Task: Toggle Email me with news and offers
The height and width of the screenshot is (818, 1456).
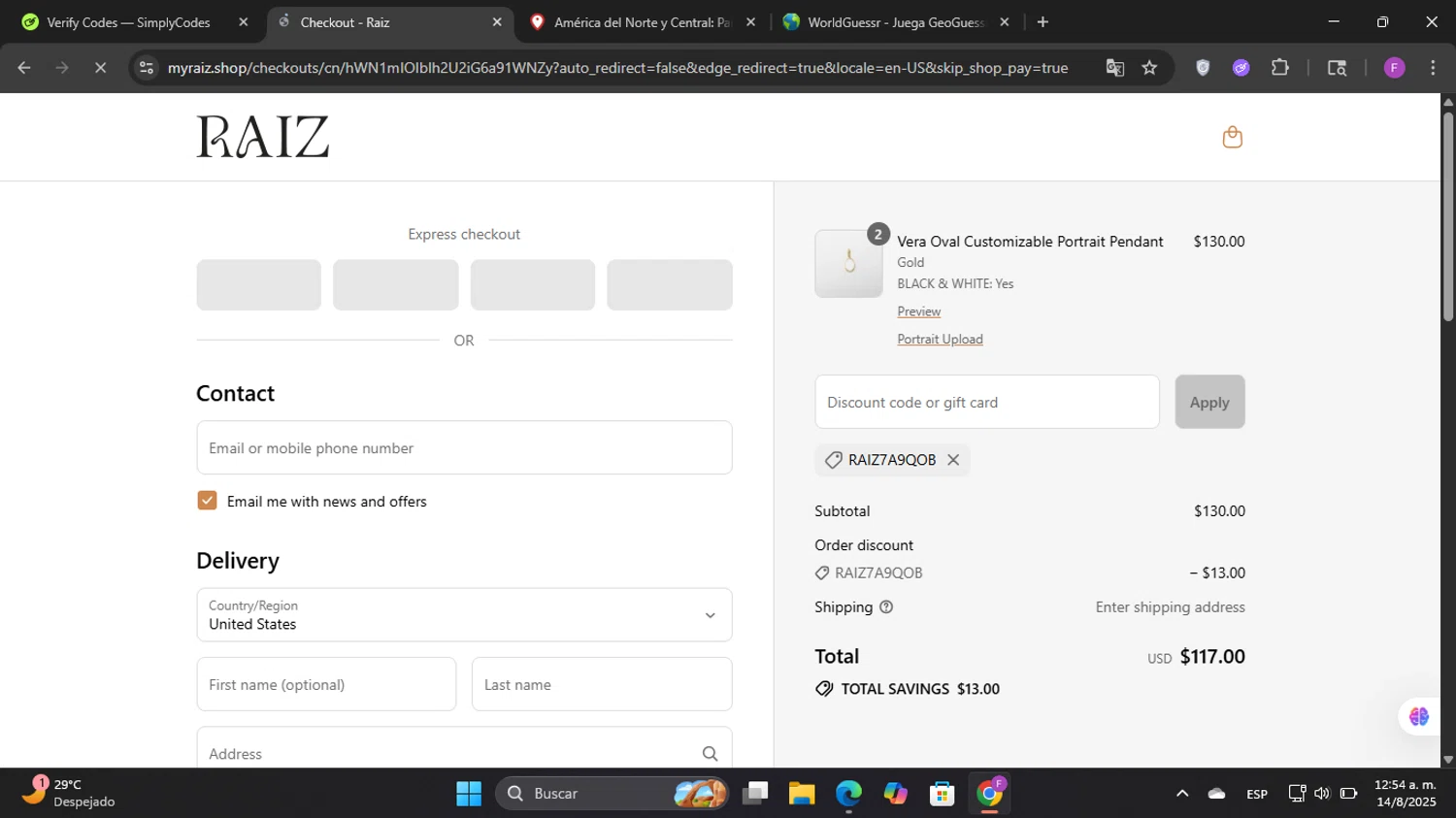Action: (207, 501)
